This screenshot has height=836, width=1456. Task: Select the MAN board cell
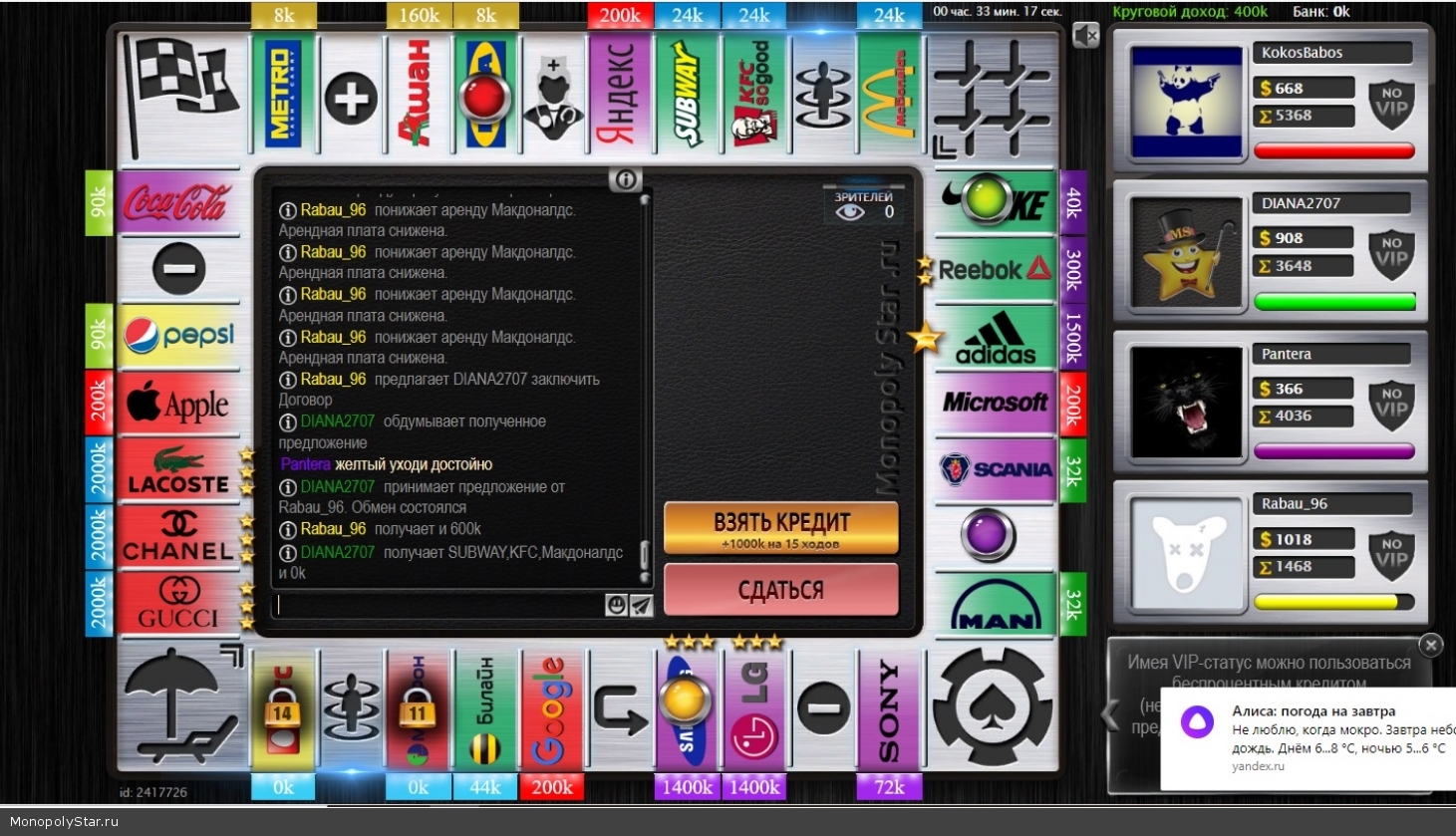pyautogui.click(x=995, y=605)
